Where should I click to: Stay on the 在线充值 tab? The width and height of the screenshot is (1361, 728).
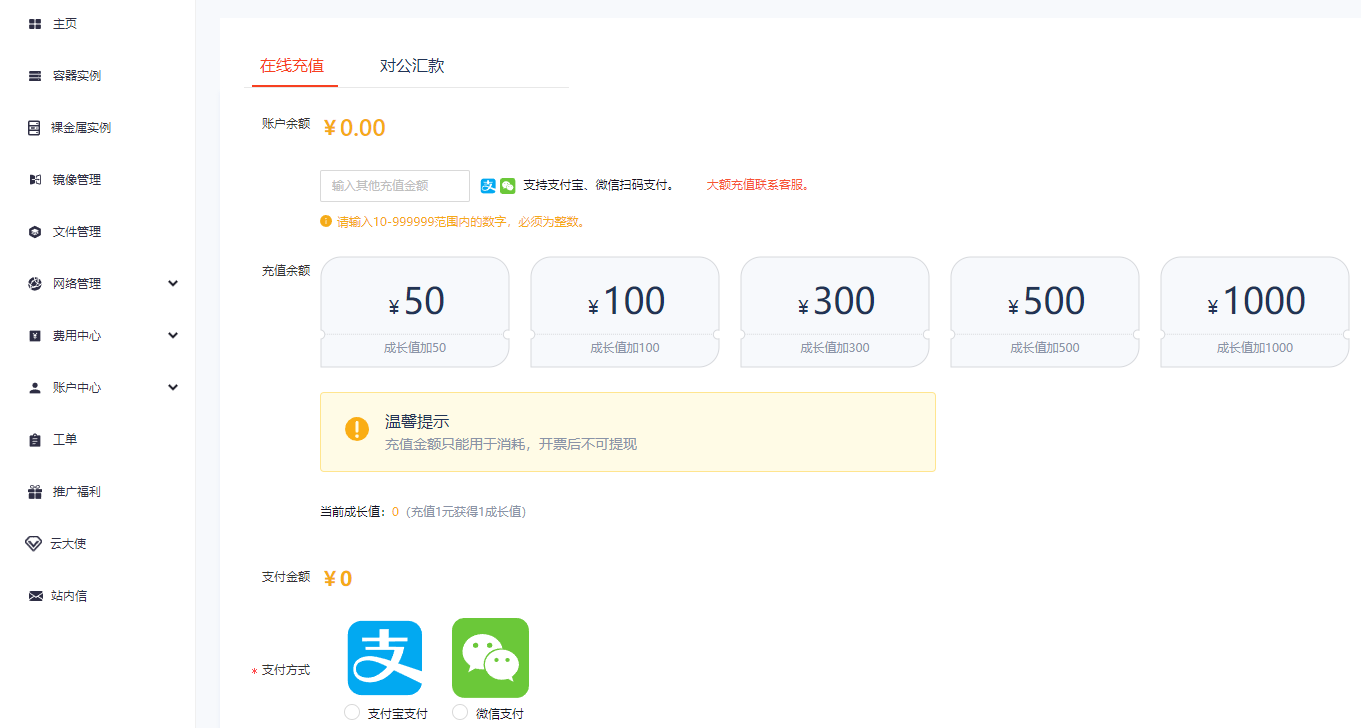[x=294, y=65]
